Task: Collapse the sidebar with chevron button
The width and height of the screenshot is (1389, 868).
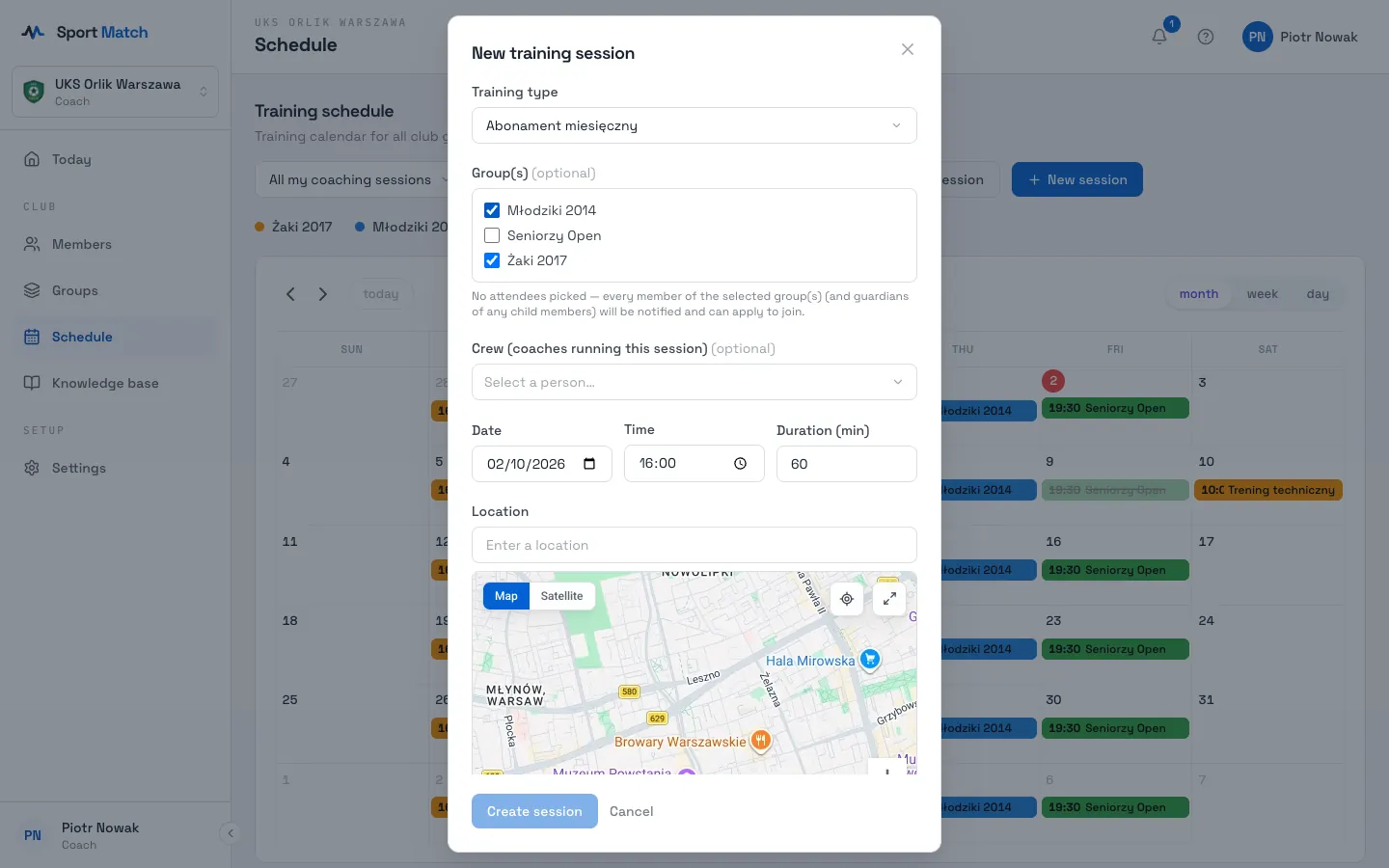Action: [230, 833]
